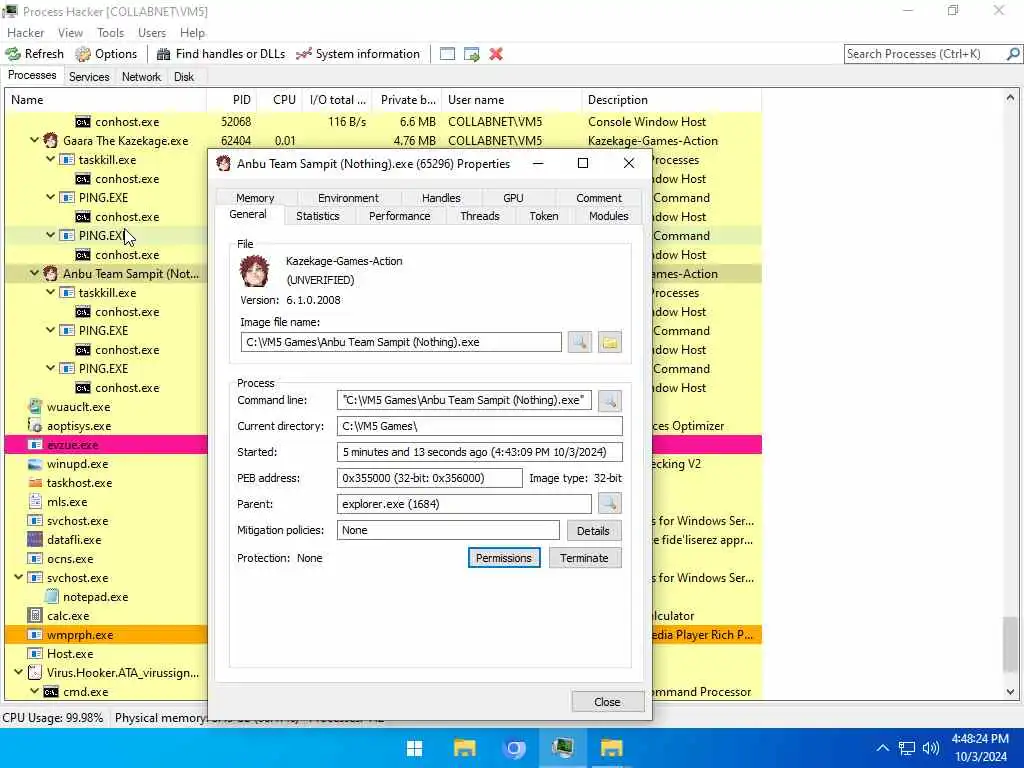Collapse the hovered PING.EXE node

pos(50,235)
